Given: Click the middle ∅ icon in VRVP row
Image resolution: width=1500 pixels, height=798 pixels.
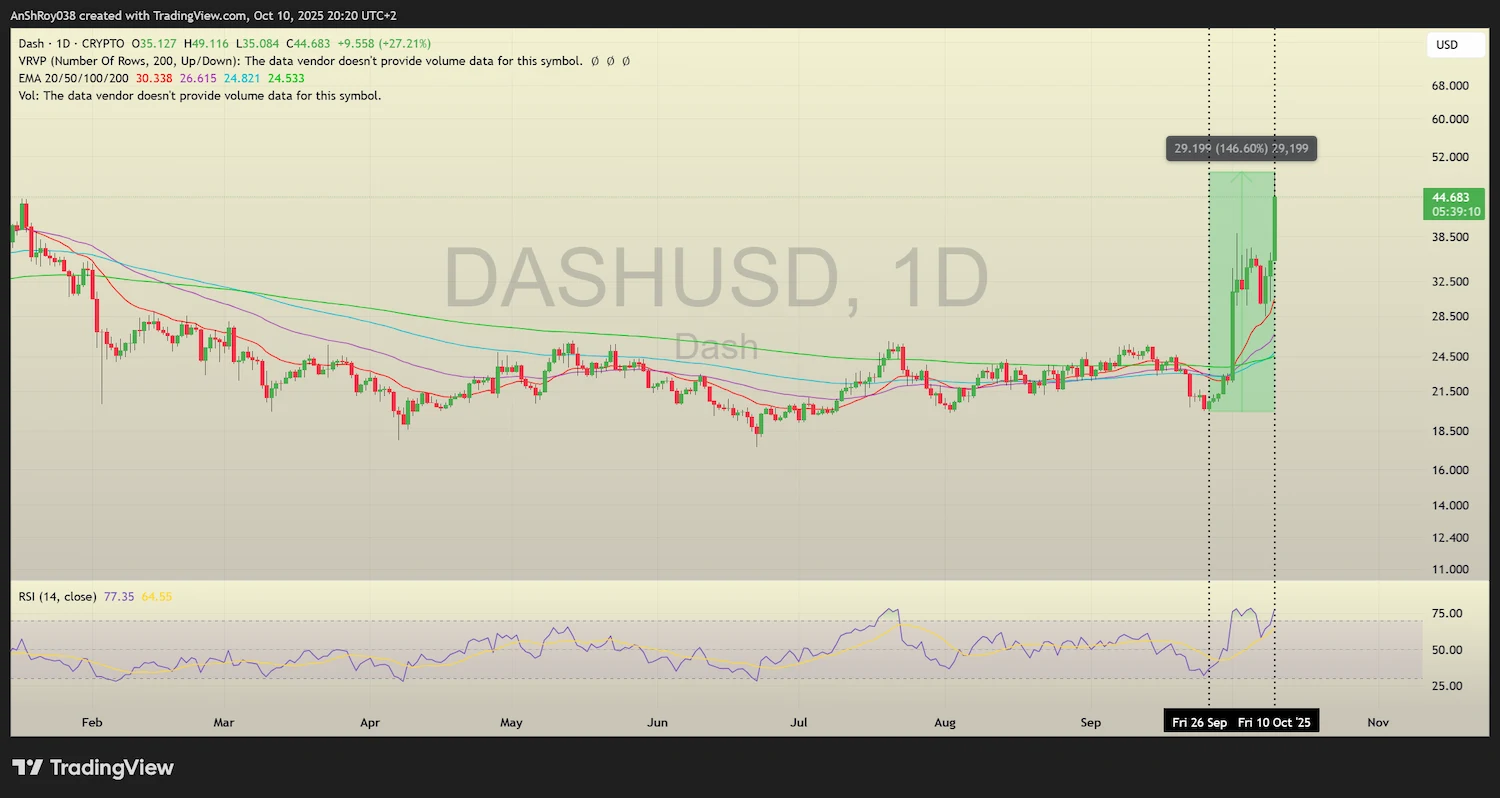Looking at the screenshot, I should click(609, 61).
